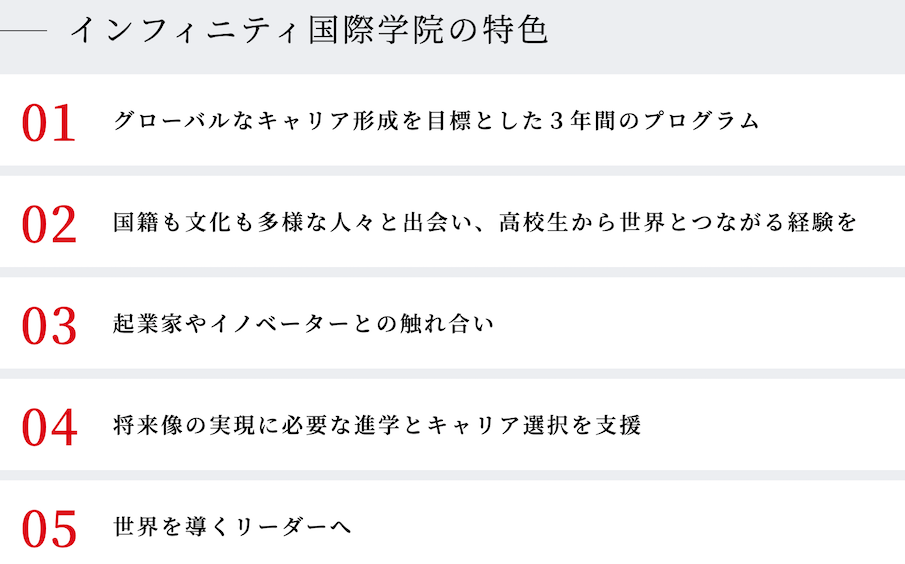Select the heading インフィニティ国際学院の特色

tap(309, 31)
